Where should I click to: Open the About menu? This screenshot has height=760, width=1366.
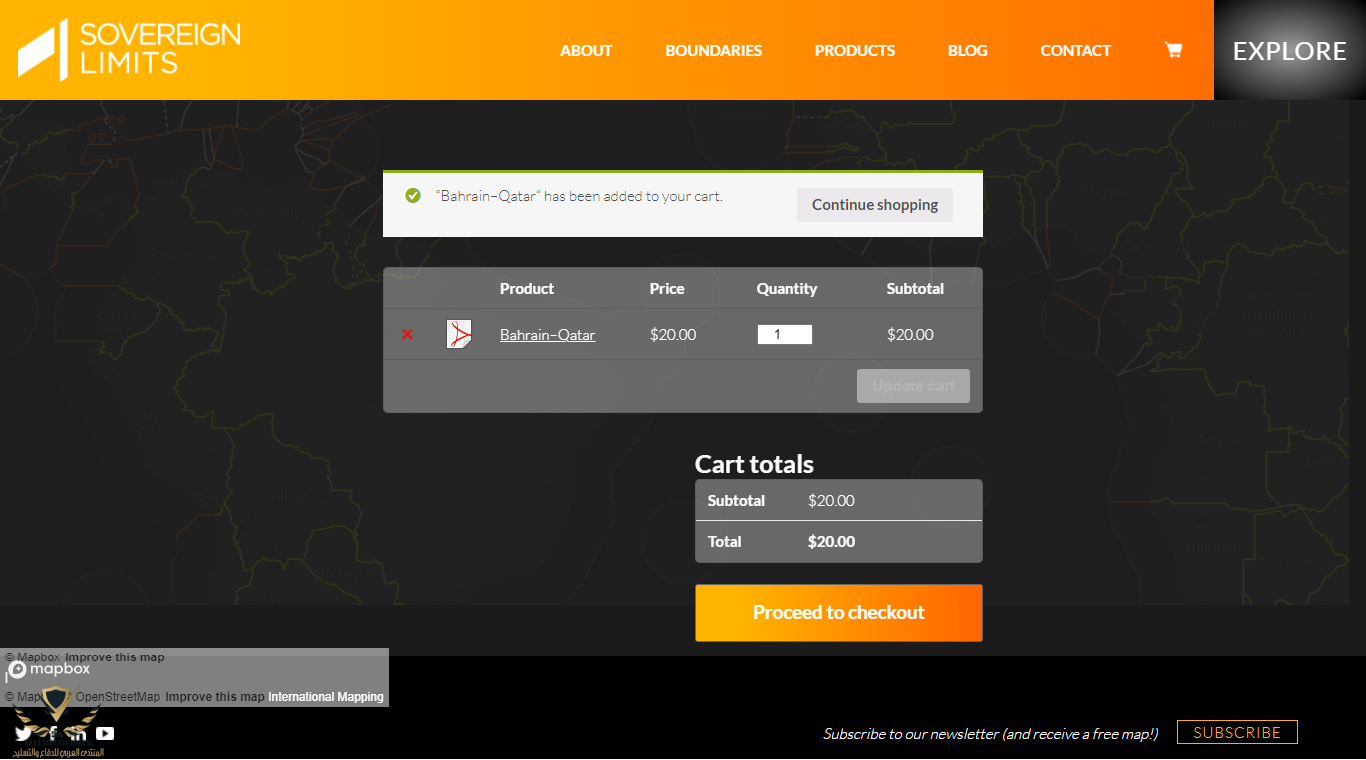[x=586, y=50]
